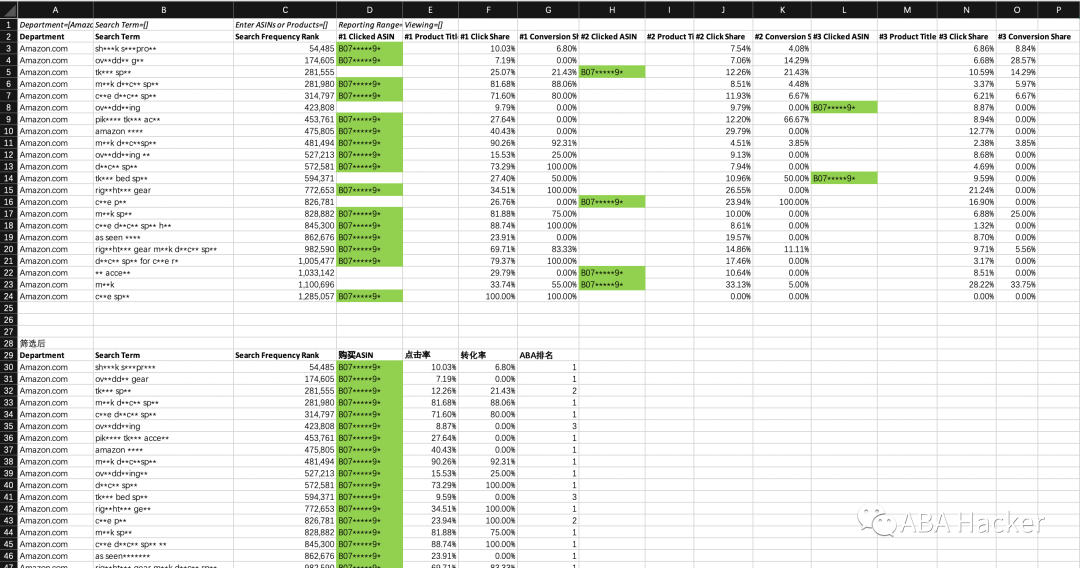Select column H header
Screen dimensions: 1080x568
(x=612, y=10)
